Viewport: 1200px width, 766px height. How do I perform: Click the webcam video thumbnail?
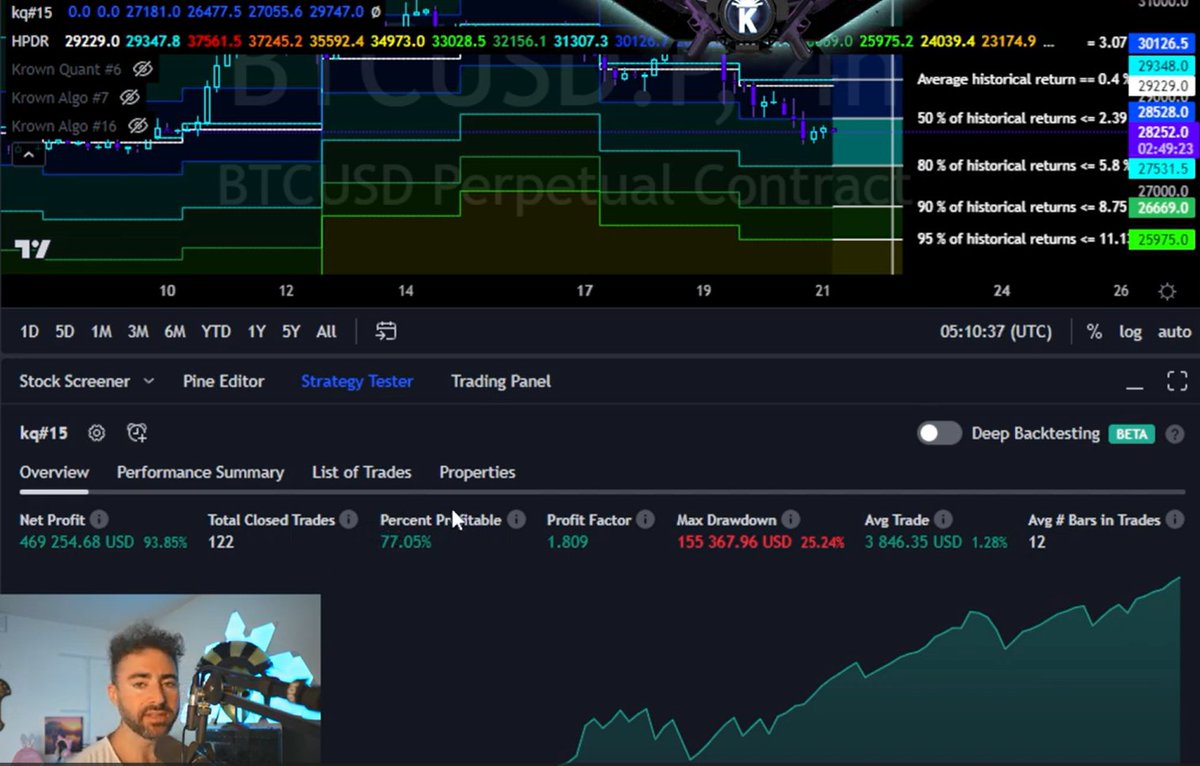point(160,680)
